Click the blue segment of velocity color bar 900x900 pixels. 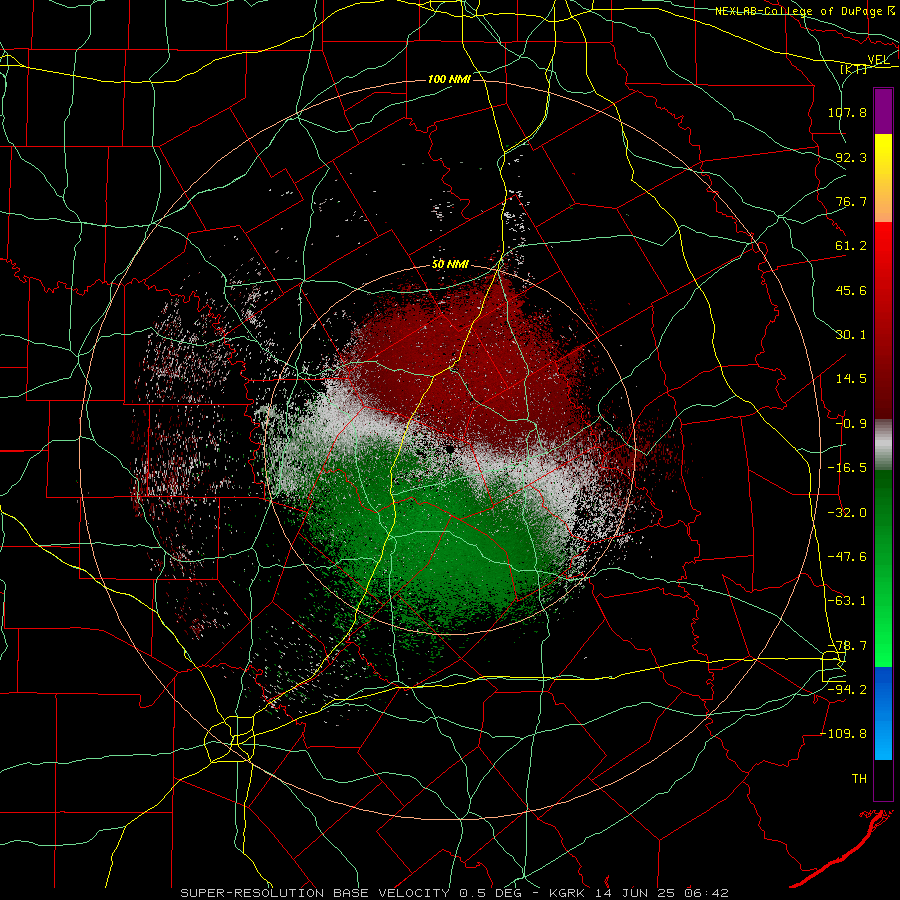[883, 713]
